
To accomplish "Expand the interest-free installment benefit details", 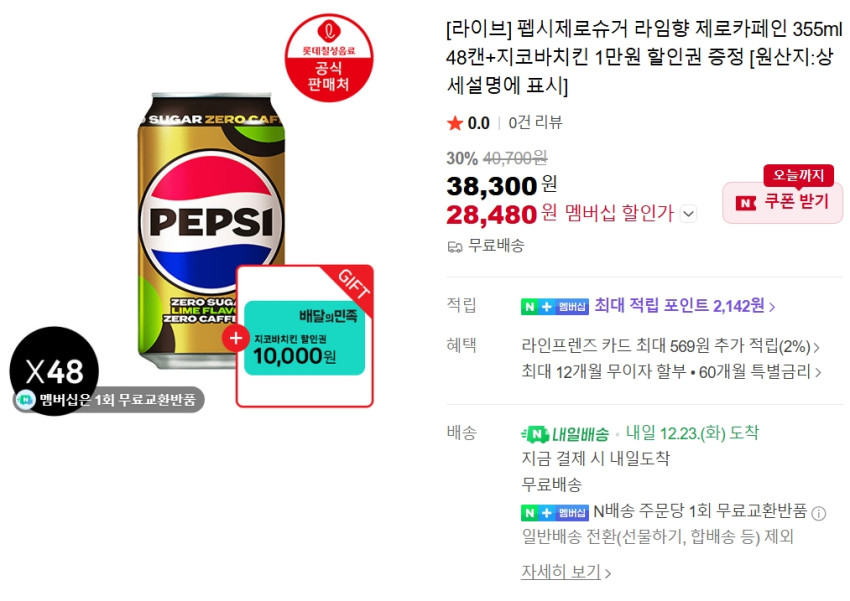I will coord(671,372).
